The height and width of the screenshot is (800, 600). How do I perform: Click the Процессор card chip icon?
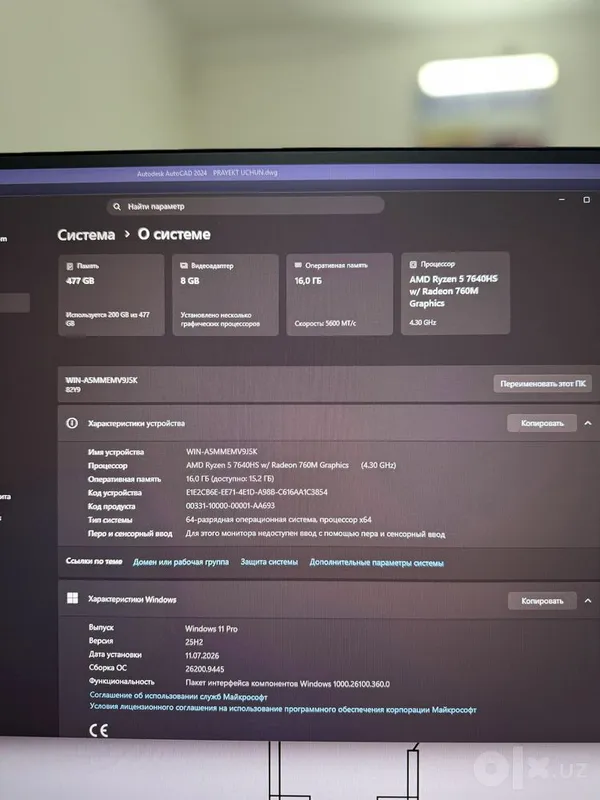coord(413,264)
